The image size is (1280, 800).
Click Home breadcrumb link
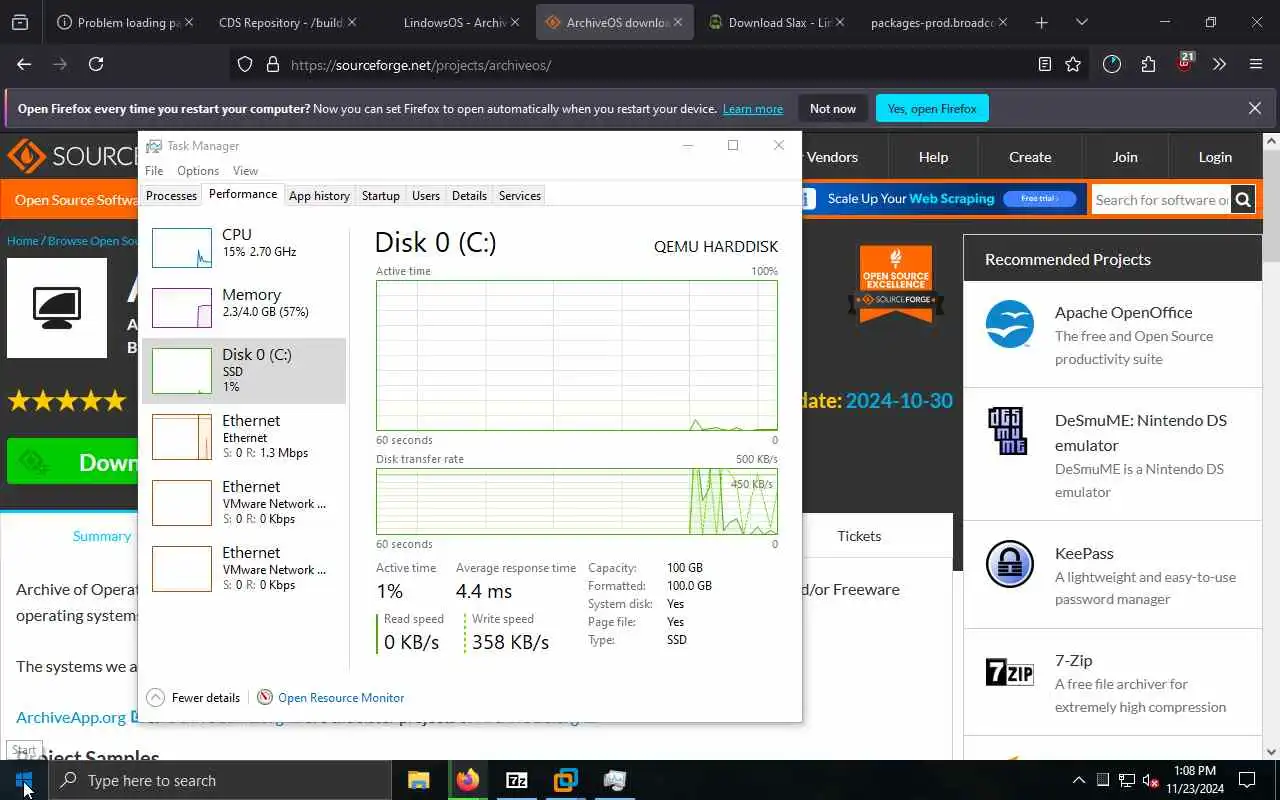(x=23, y=240)
